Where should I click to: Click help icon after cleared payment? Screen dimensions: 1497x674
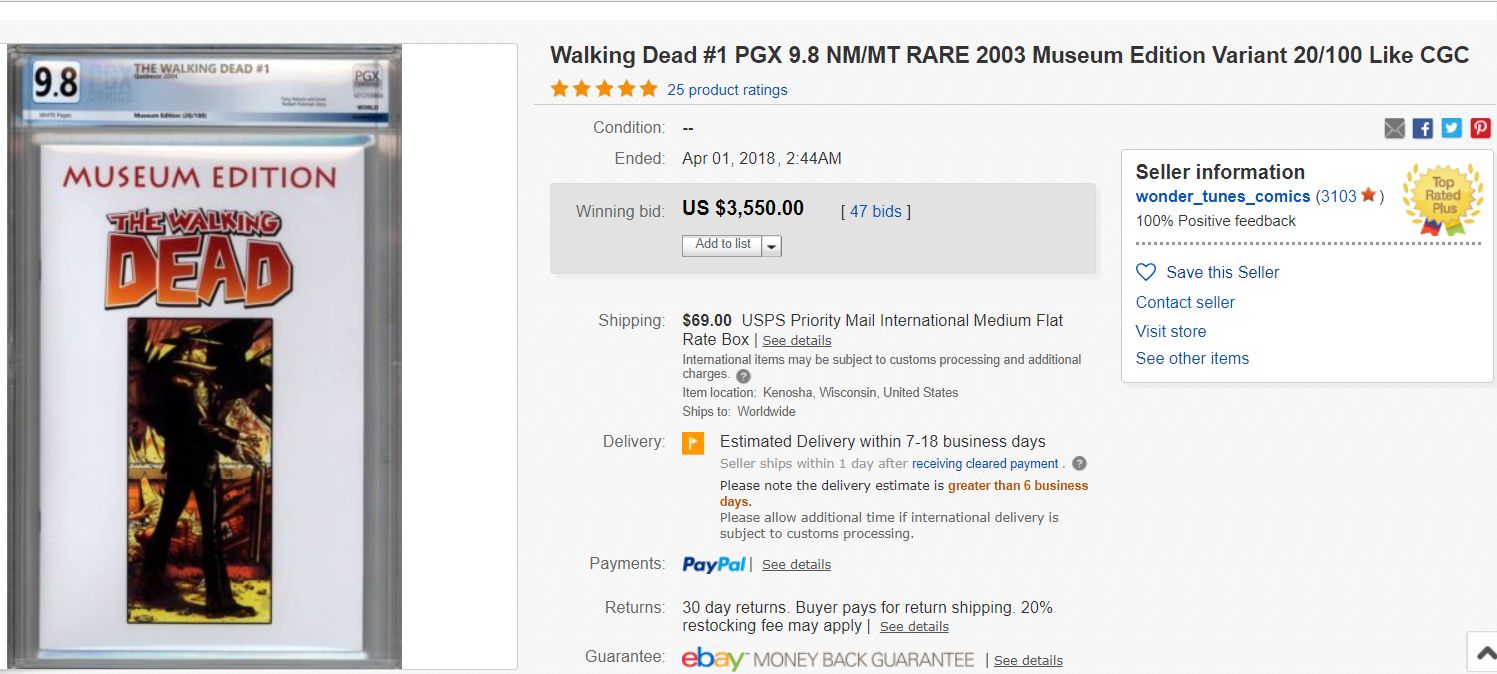click(1079, 464)
